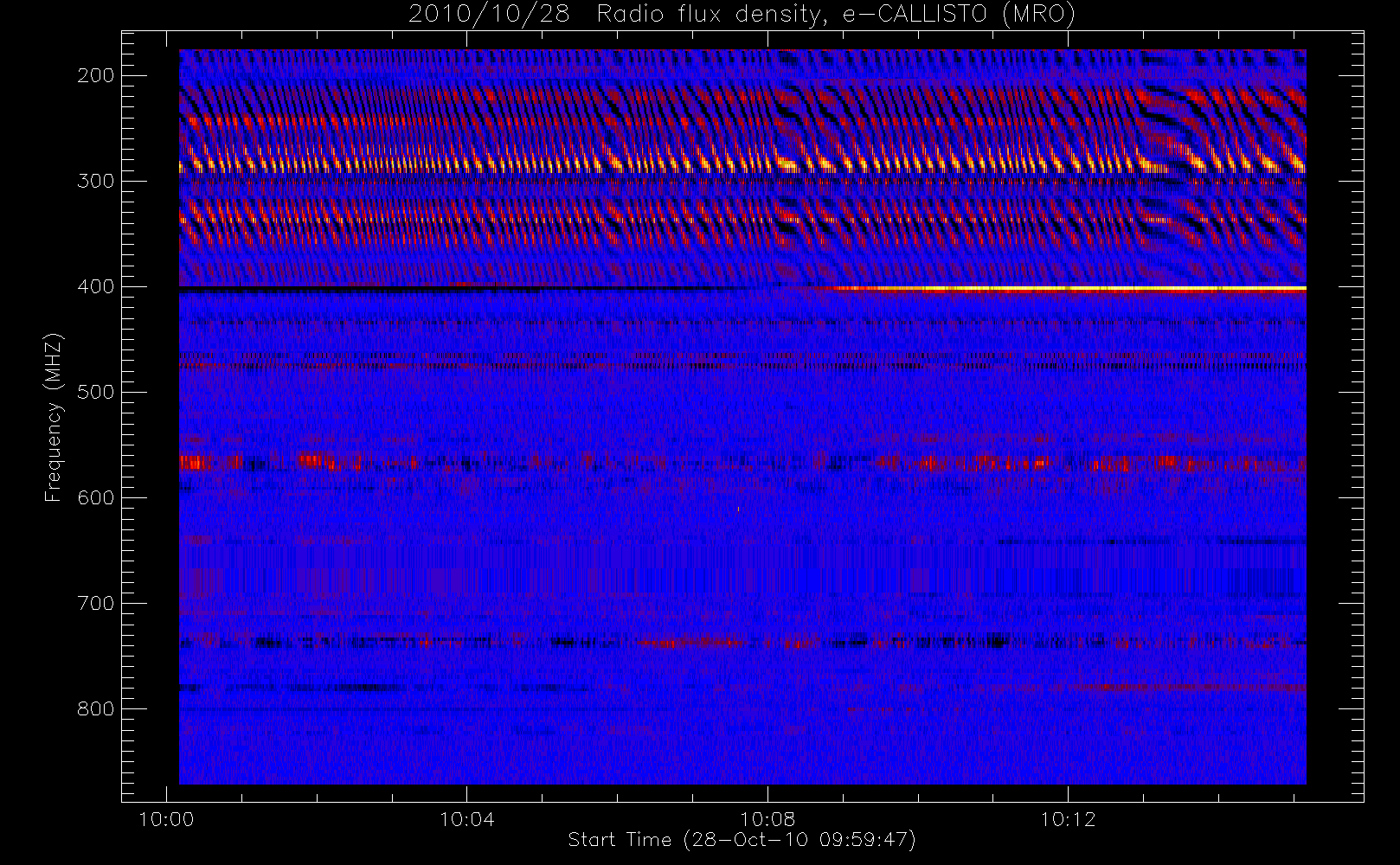This screenshot has height=865, width=1400.
Task: Click the 'Start Time (28-Oct-10 09:59:47)' label
Action: [x=742, y=840]
